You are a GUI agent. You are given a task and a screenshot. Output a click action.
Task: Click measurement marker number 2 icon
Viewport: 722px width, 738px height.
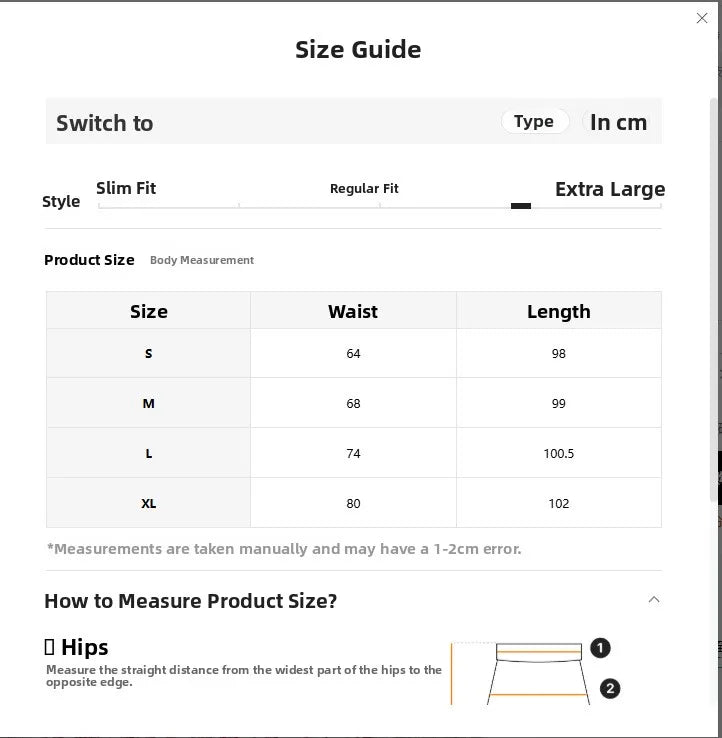[610, 689]
